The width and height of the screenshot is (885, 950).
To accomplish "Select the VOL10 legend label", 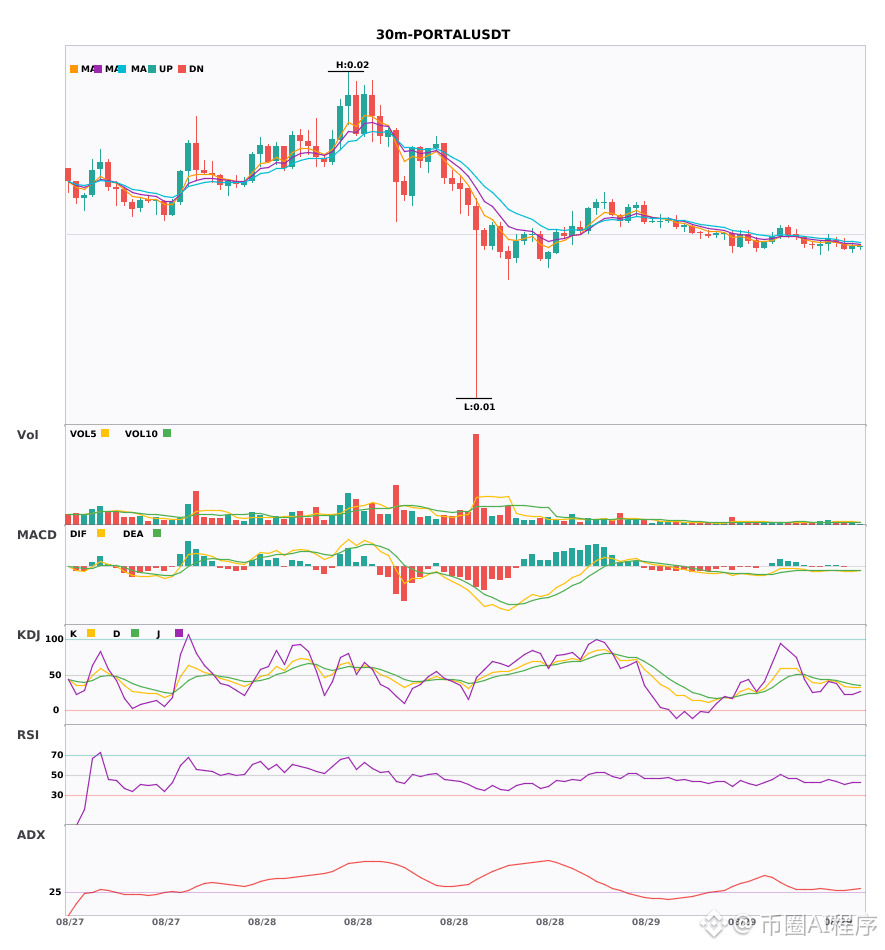I will coord(141,434).
